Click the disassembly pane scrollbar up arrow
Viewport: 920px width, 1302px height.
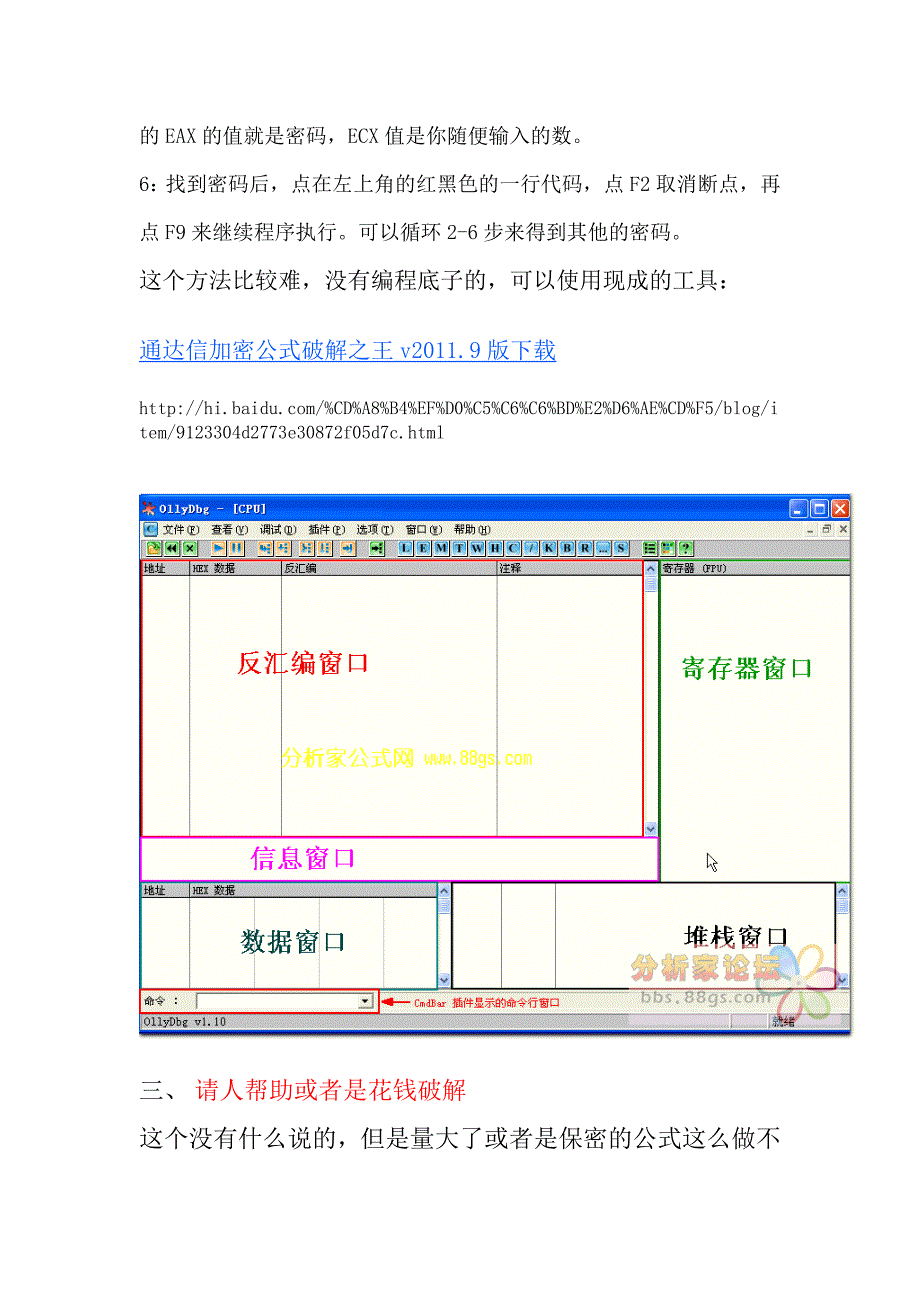click(651, 568)
